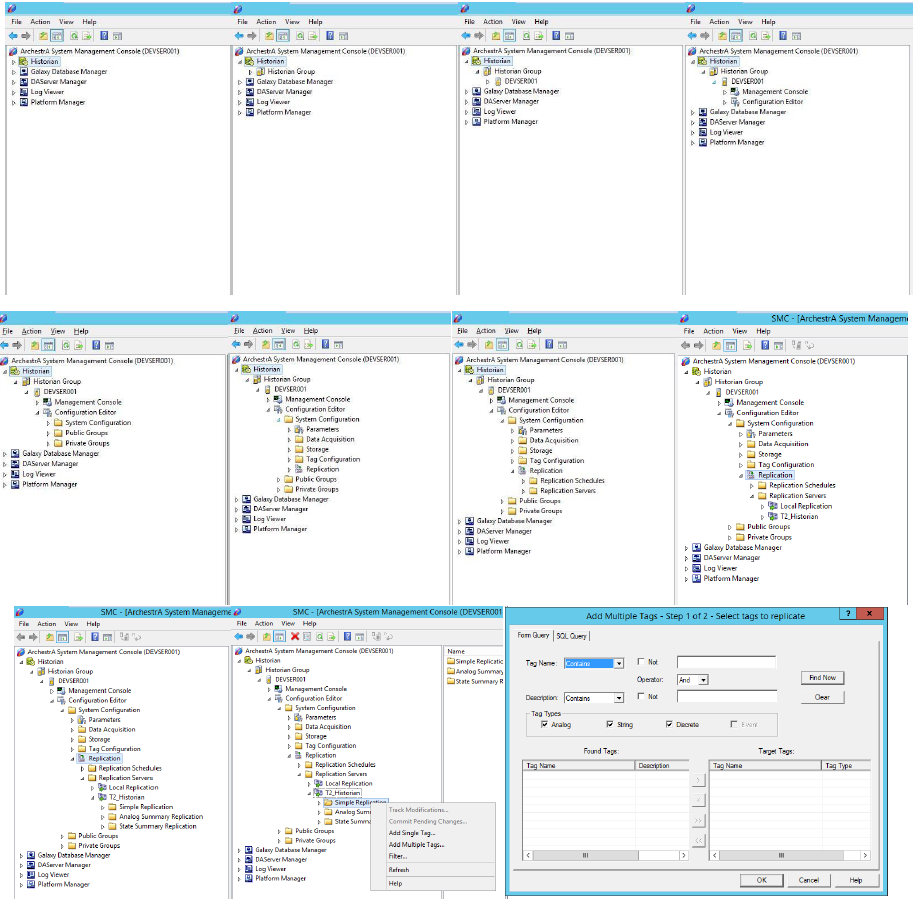The width and height of the screenshot is (921, 910).
Task: Click the Found Tags horizontal scrollbar
Action: pos(583,855)
